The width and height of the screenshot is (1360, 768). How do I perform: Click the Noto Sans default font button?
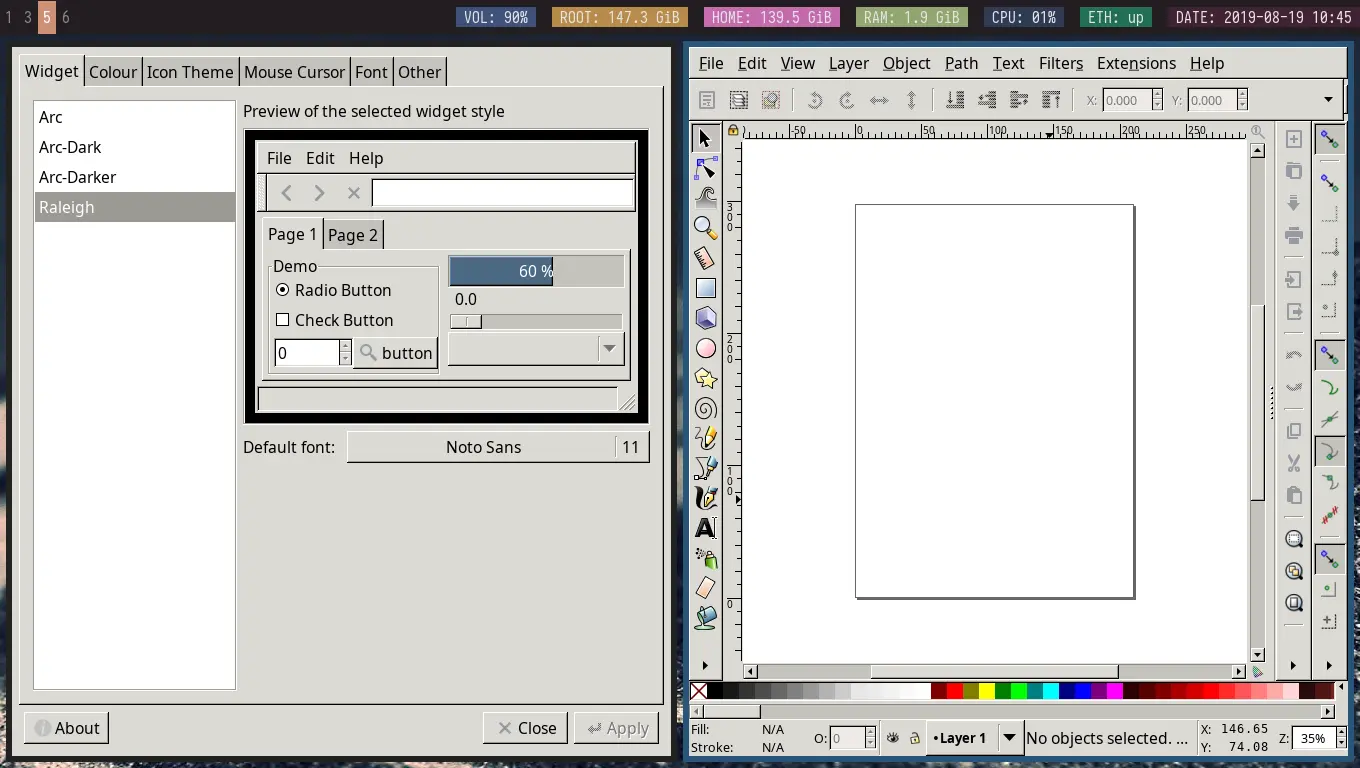tap(498, 447)
